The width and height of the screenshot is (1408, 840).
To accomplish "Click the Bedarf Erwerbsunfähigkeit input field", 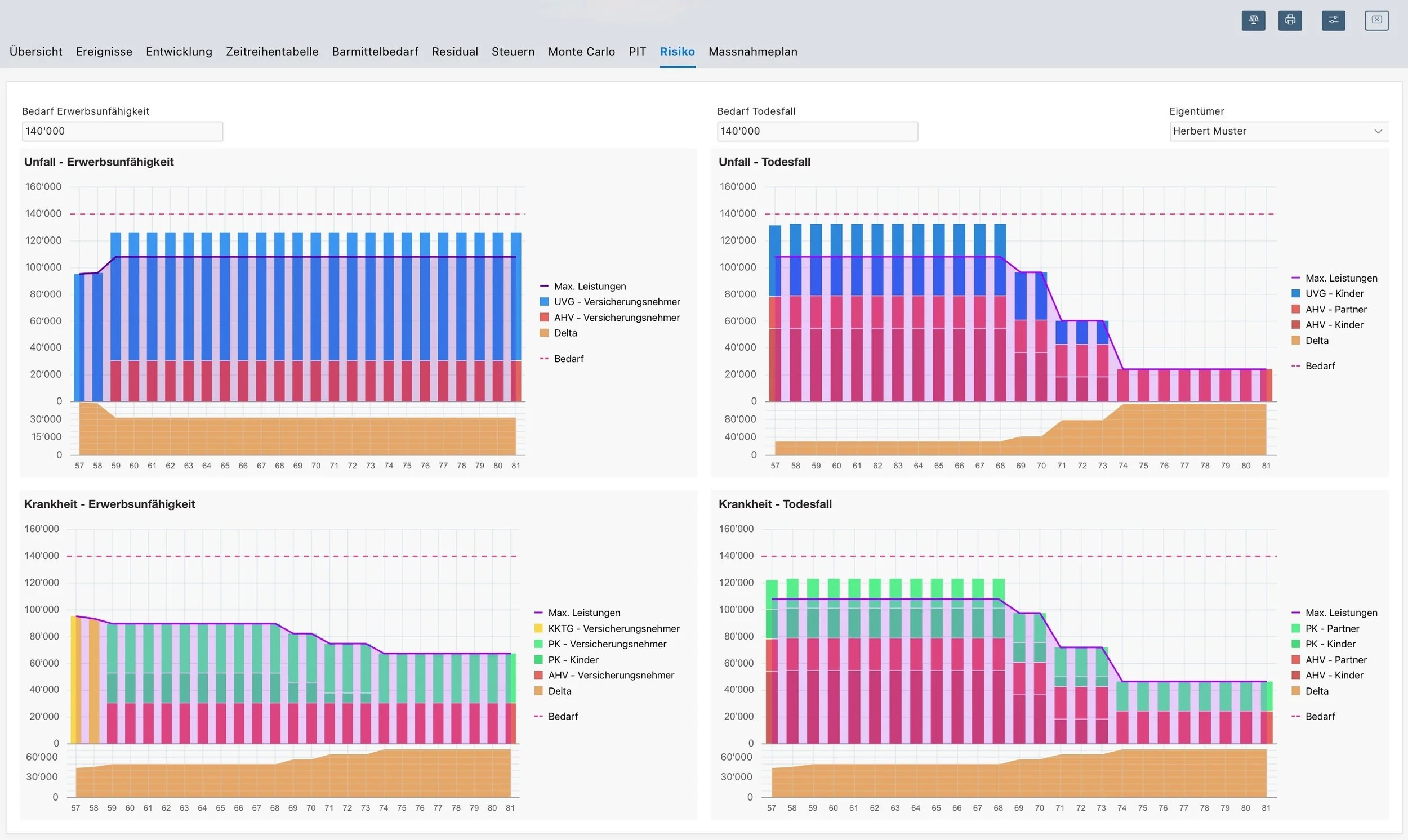I will tap(122, 131).
